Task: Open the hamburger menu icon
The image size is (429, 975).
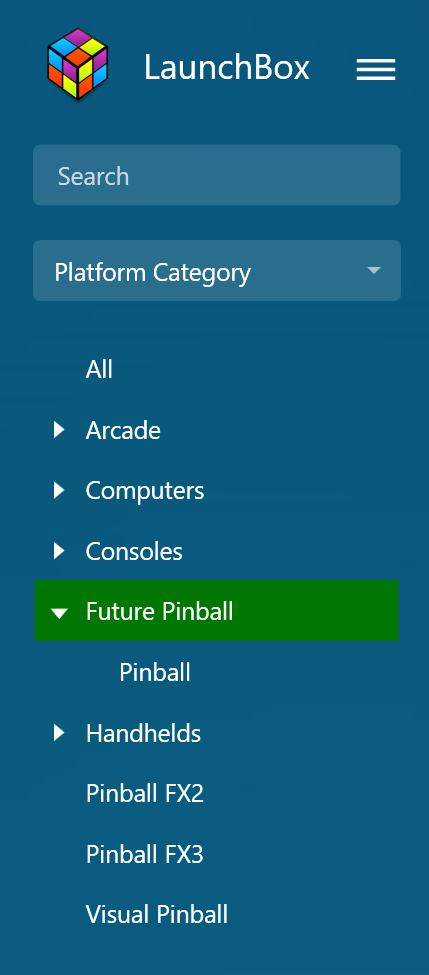Action: [376, 70]
